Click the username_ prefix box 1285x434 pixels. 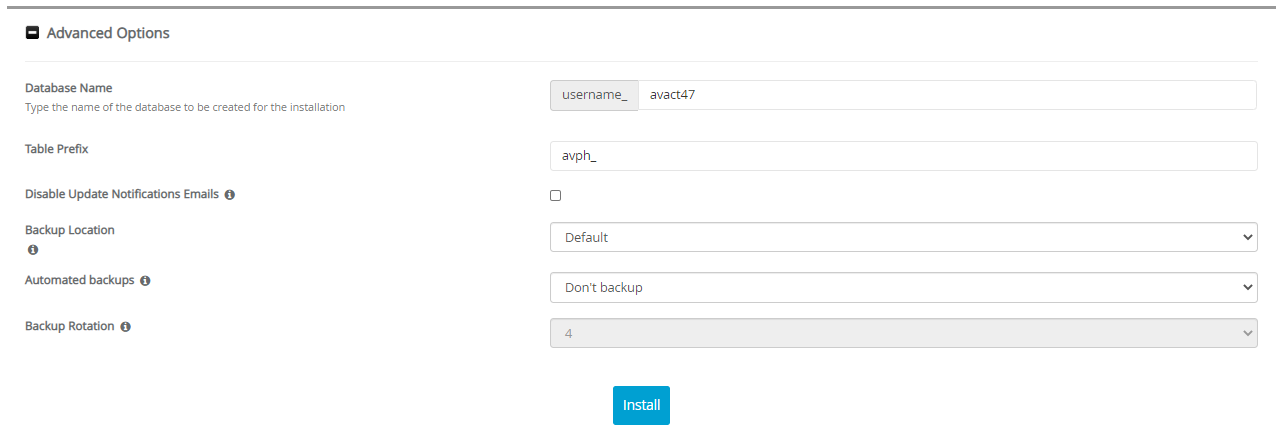pyautogui.click(x=594, y=95)
